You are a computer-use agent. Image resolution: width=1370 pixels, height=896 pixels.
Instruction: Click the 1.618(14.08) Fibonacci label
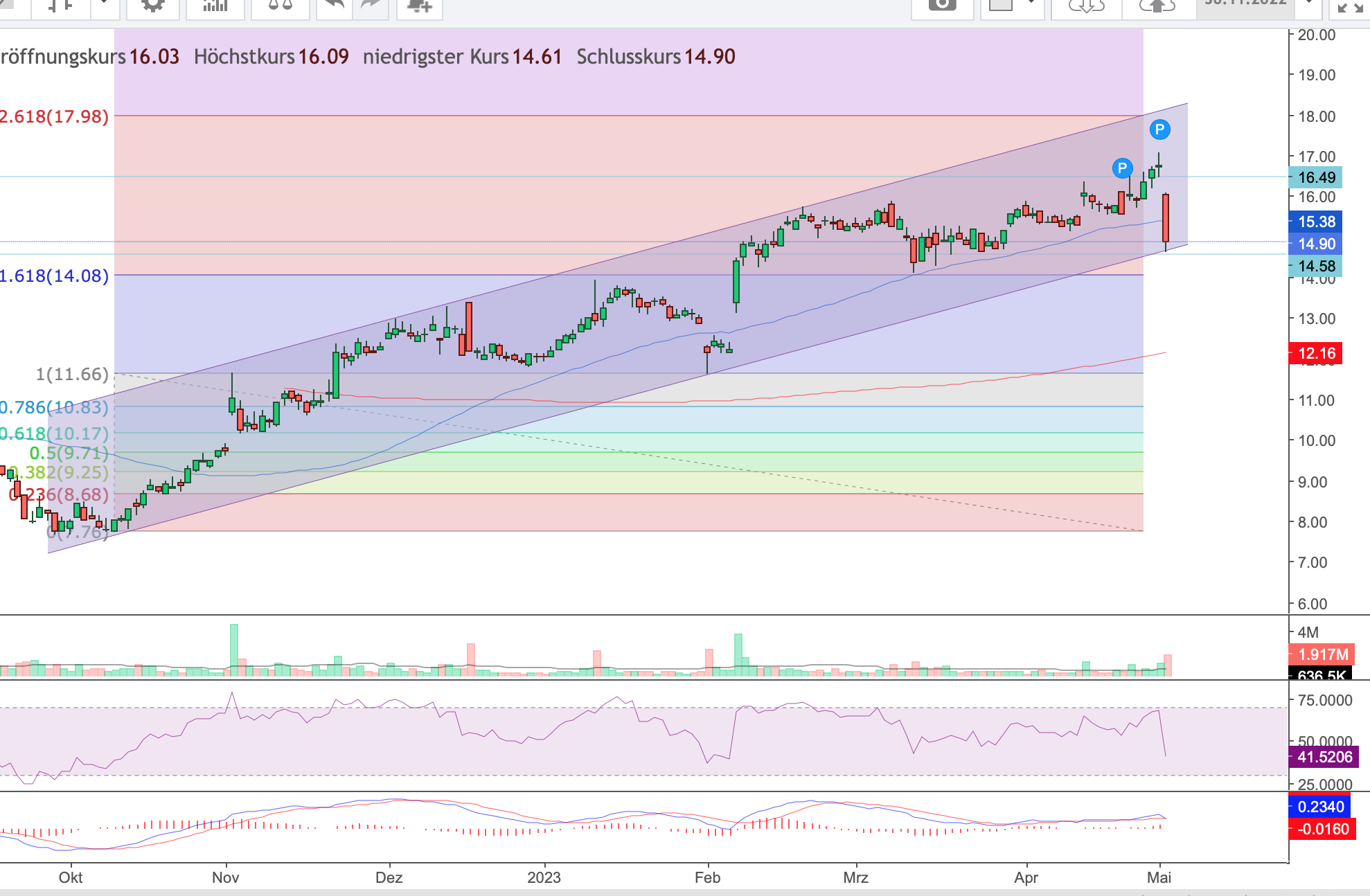pos(55,276)
